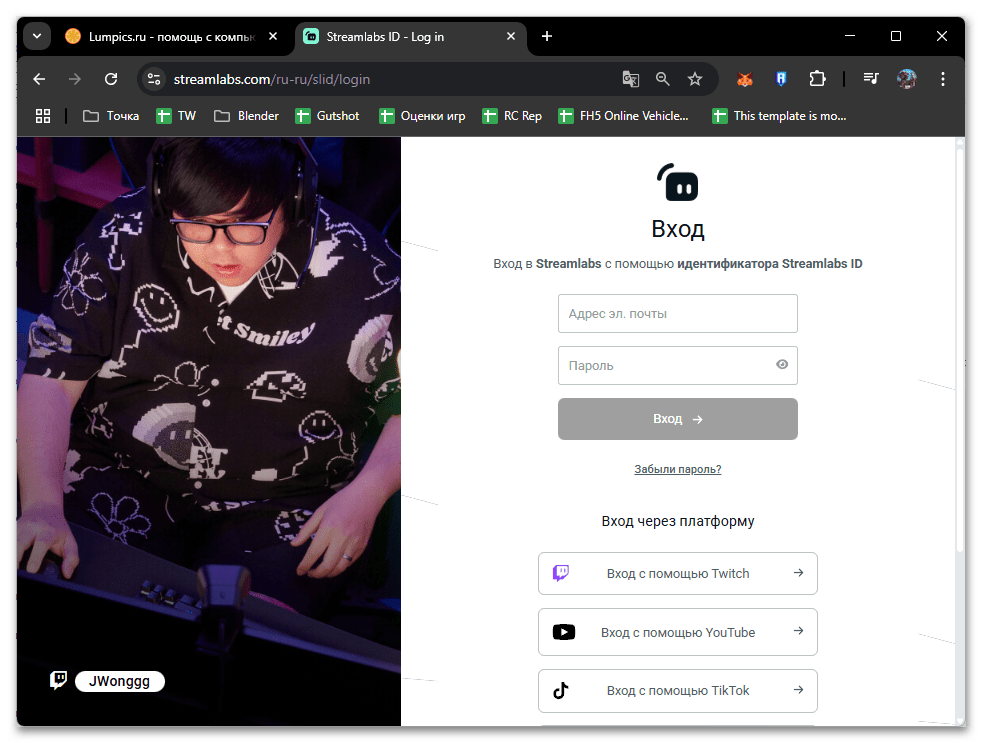Click the page vertical scrollbar
The image size is (982, 743).
tap(959, 348)
